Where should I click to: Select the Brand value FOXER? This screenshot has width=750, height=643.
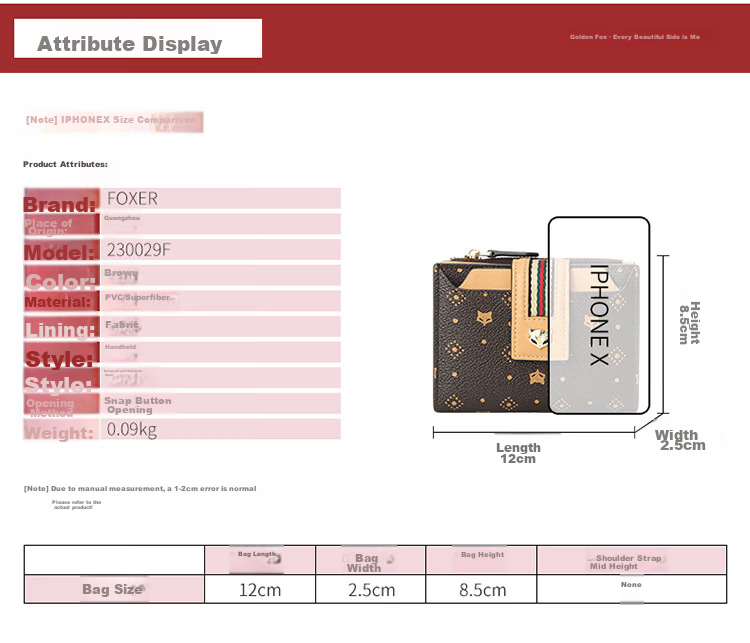(x=132, y=198)
